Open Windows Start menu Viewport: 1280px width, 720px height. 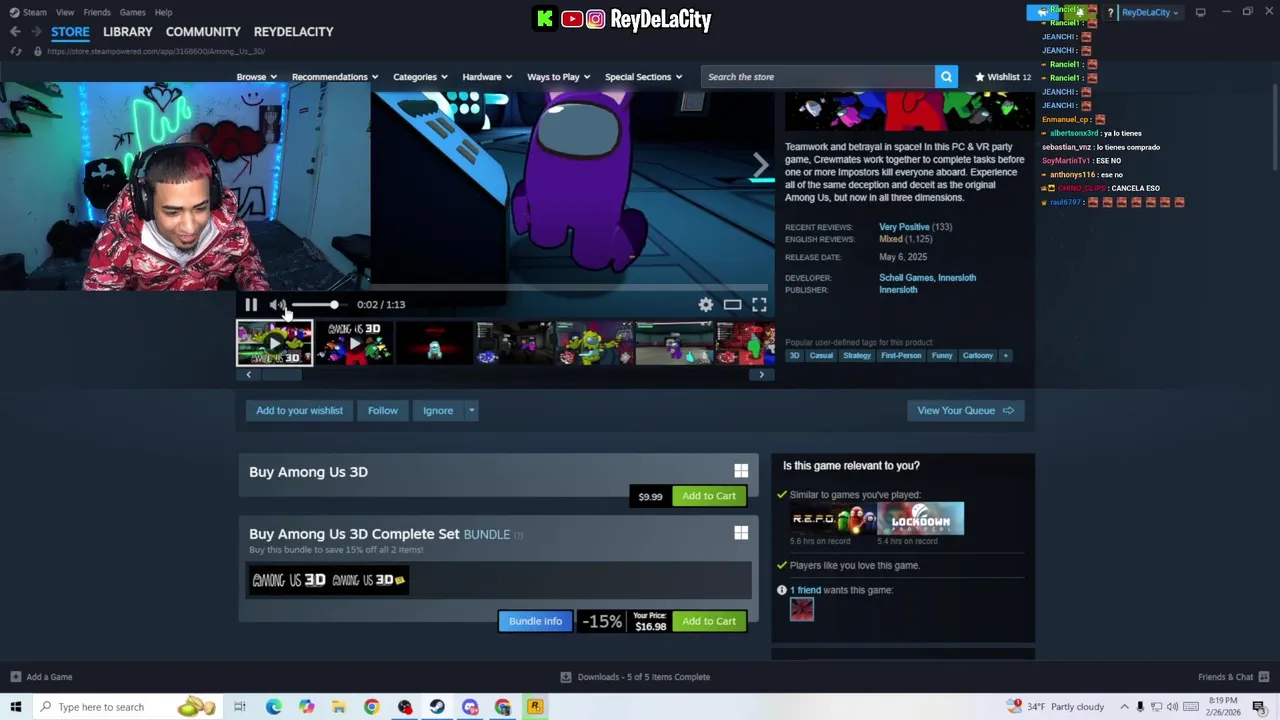pos(15,707)
